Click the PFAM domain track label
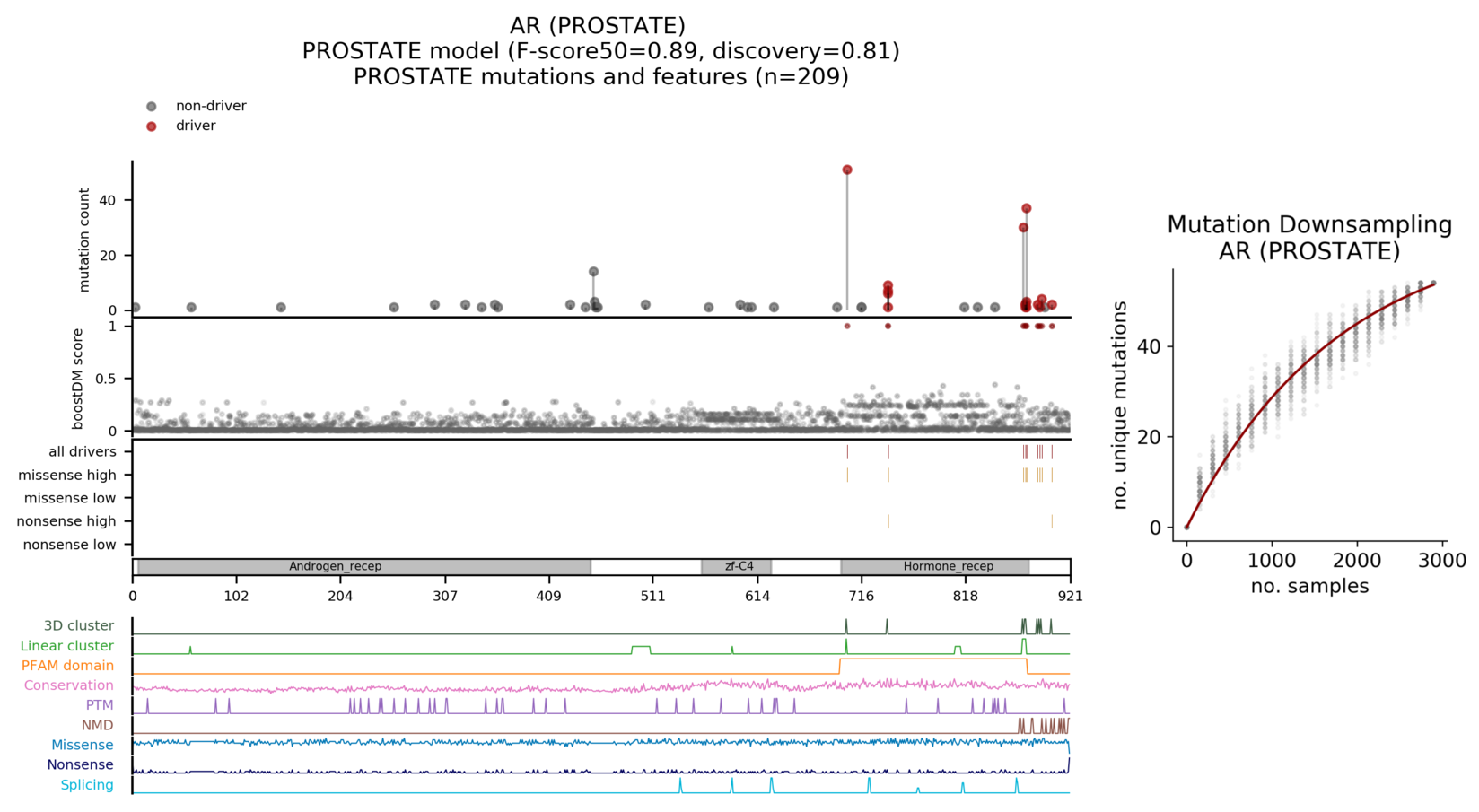 pyautogui.click(x=67, y=666)
